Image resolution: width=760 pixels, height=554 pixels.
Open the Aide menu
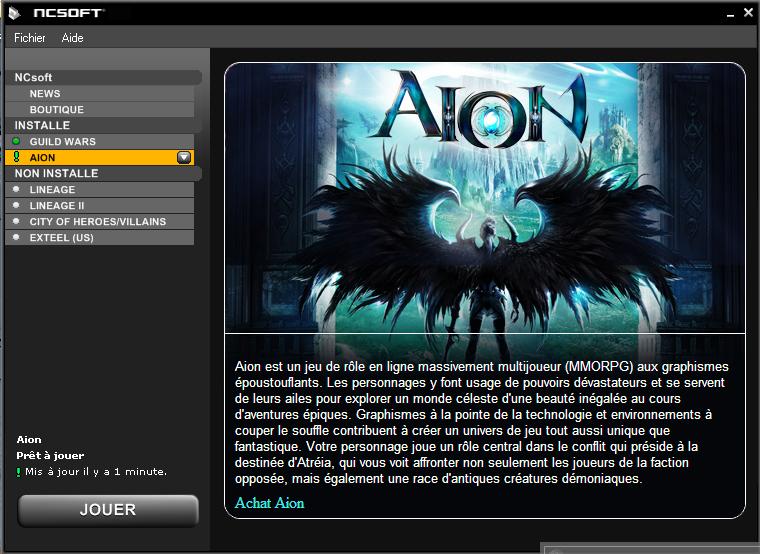coord(73,38)
